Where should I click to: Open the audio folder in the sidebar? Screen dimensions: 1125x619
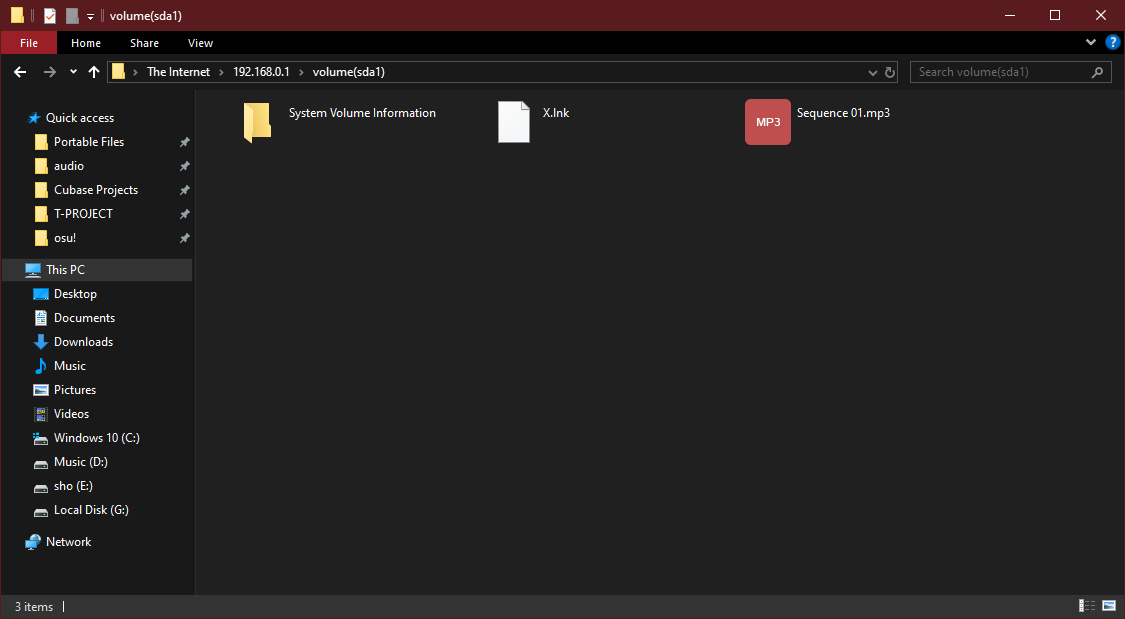(x=69, y=166)
